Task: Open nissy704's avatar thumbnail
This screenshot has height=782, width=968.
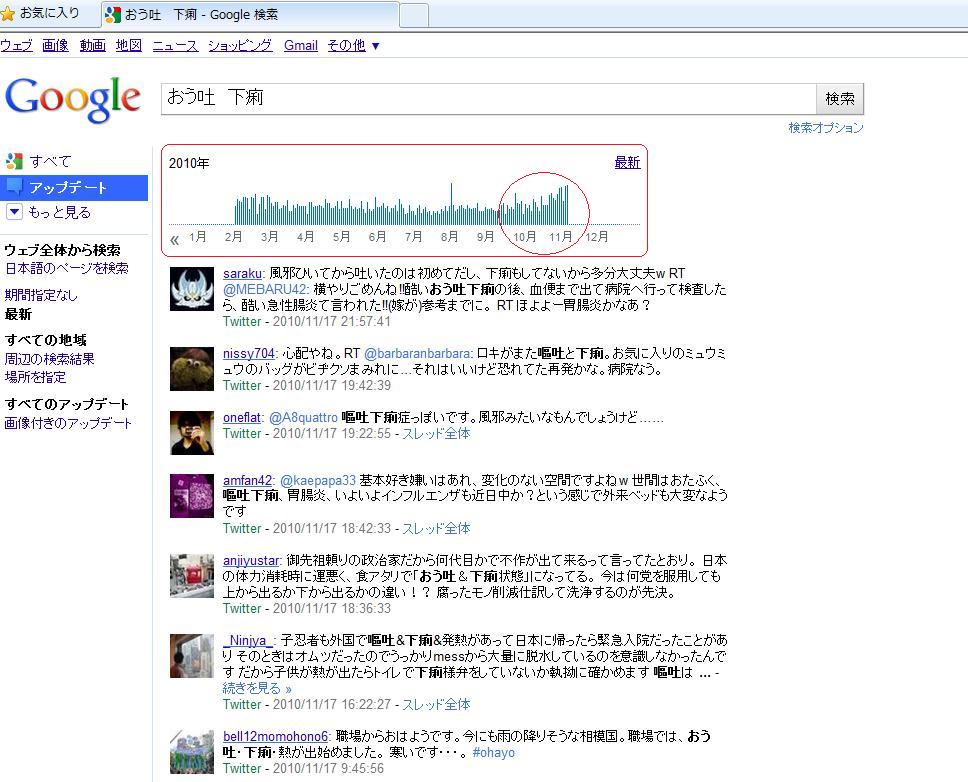Action: coord(192,369)
